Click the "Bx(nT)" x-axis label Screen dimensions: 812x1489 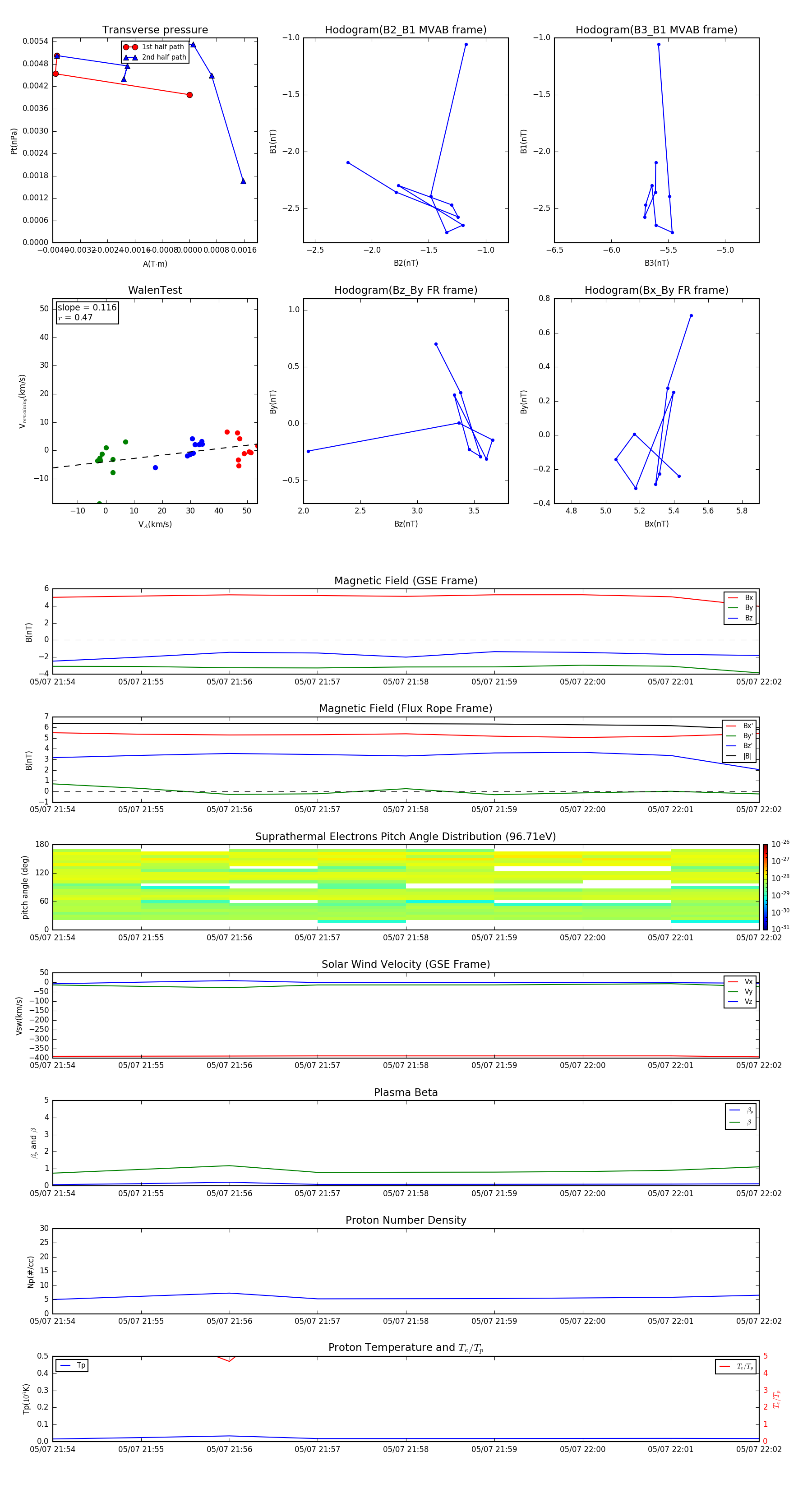pos(656,524)
